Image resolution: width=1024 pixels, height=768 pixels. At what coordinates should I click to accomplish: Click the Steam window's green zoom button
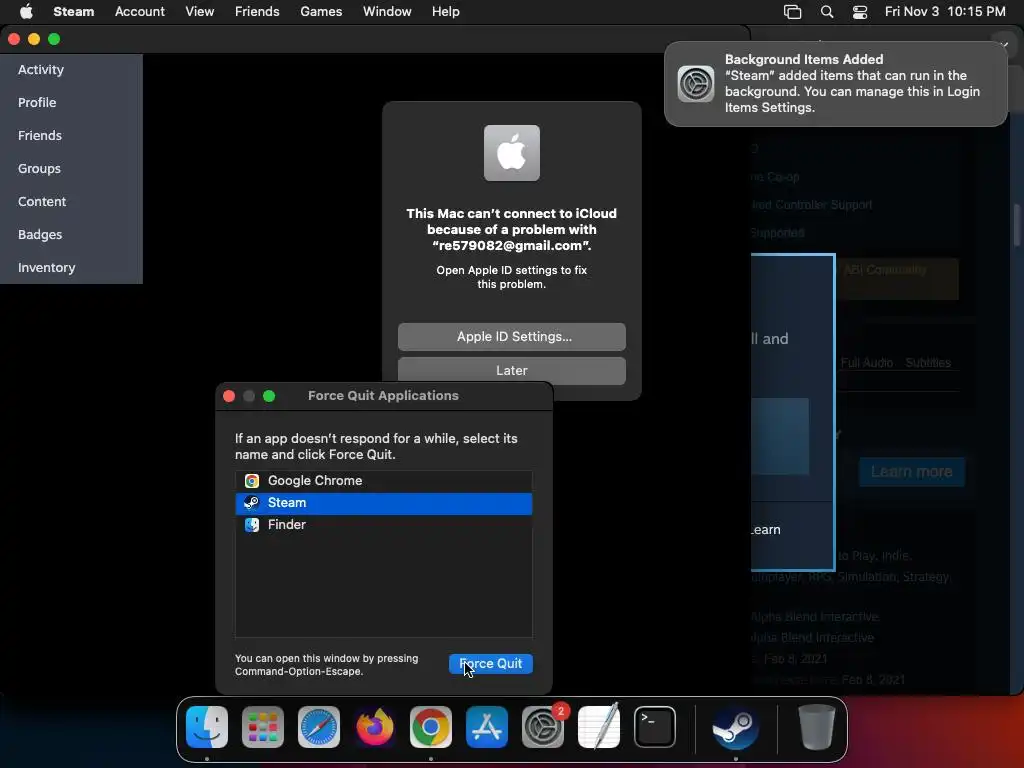pos(54,39)
